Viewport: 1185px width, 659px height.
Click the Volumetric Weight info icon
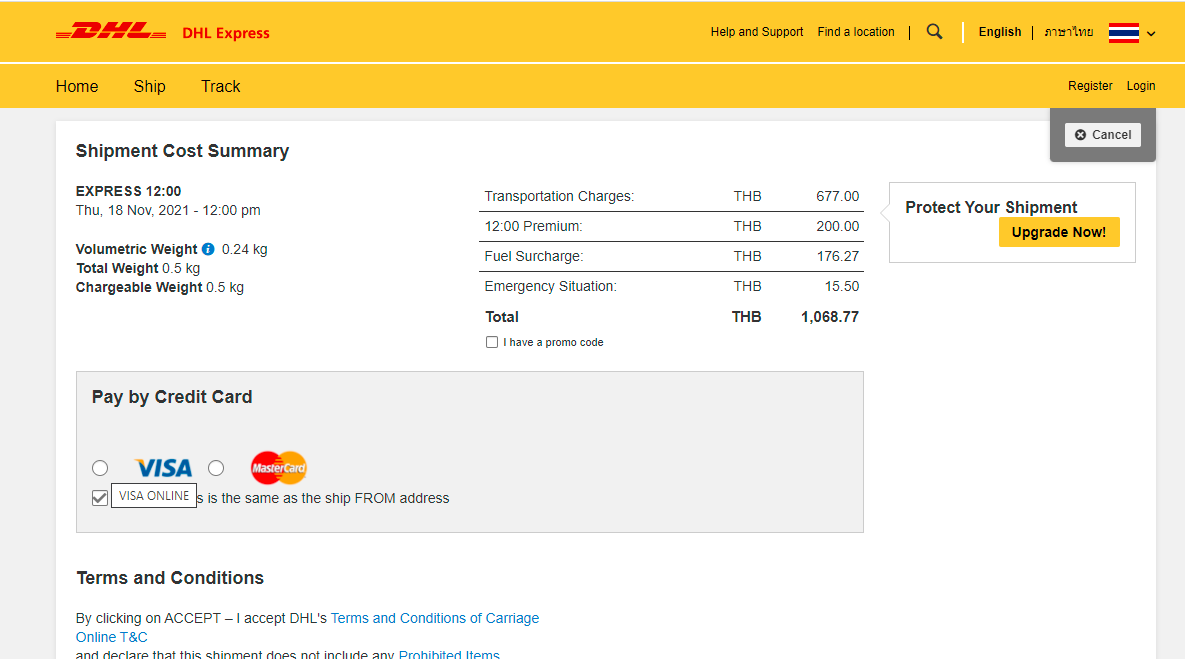[208, 249]
